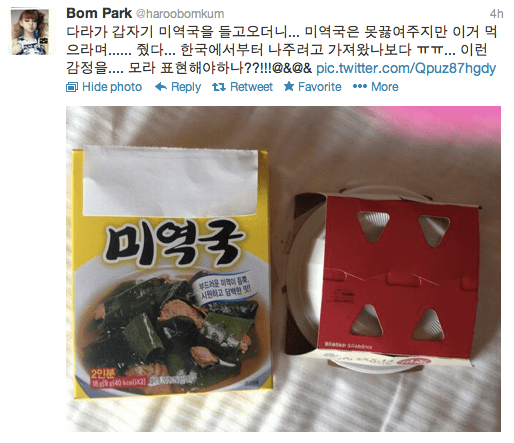Click the More three-dots icon
This screenshot has height=443, width=514.
pyautogui.click(x=360, y=87)
